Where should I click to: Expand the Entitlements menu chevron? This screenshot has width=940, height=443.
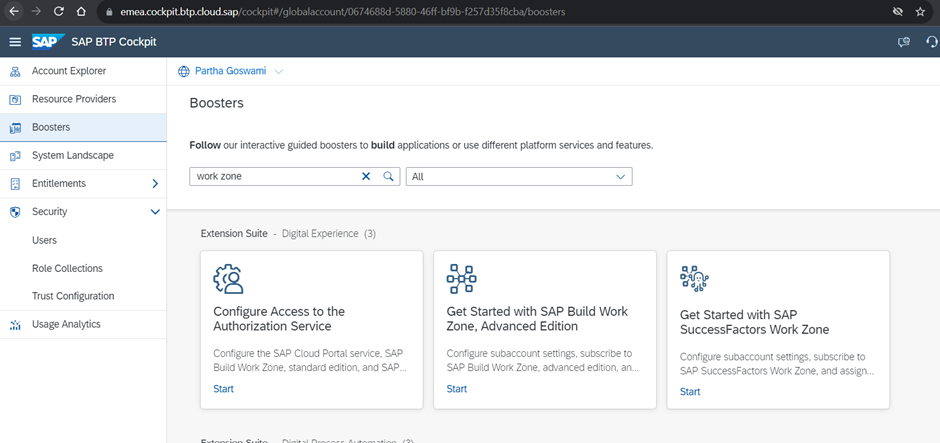155,184
